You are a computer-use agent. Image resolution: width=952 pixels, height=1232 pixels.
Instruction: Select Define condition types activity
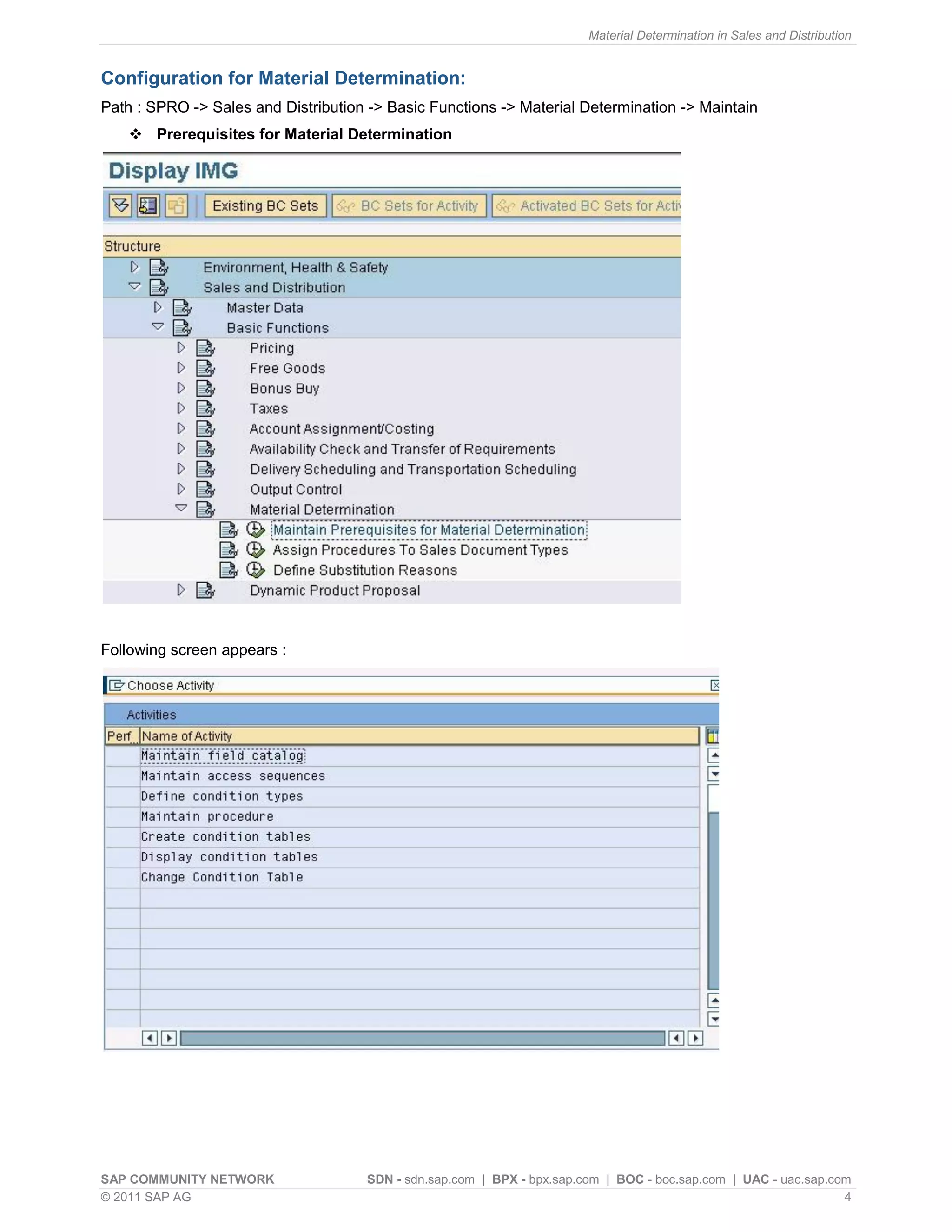pyautogui.click(x=222, y=796)
